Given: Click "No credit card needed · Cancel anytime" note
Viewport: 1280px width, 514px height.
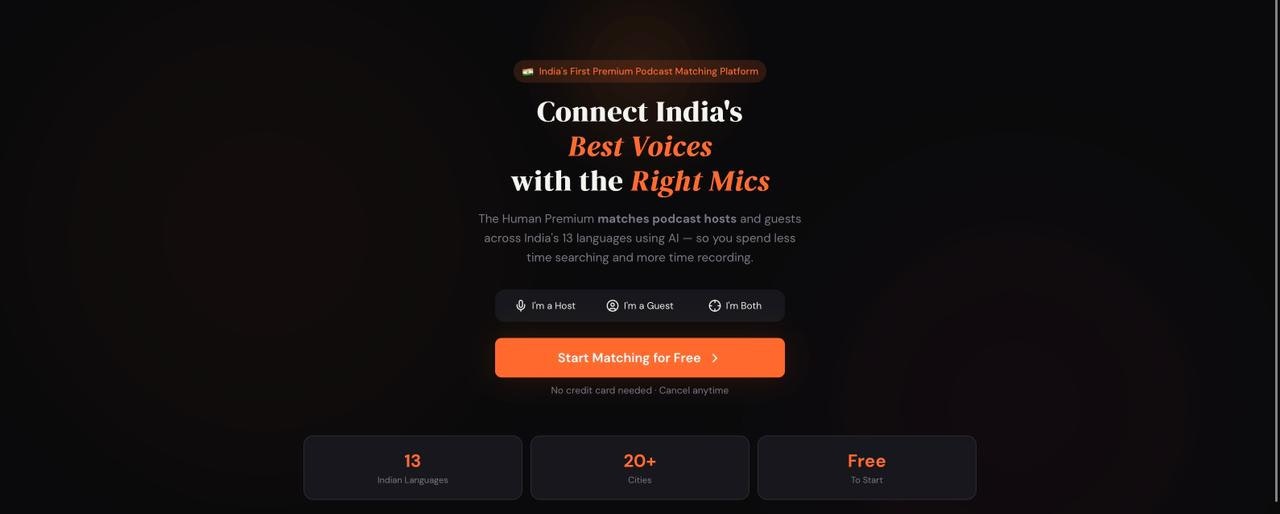Looking at the screenshot, I should (640, 390).
